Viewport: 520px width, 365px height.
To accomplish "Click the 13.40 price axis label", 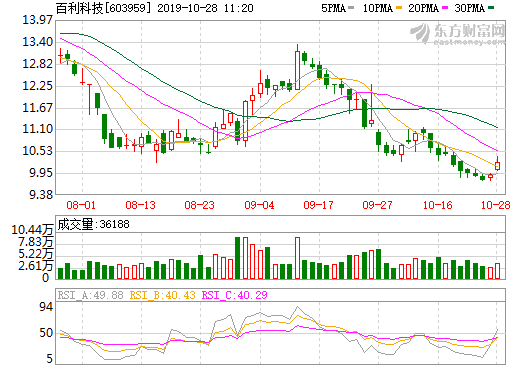I will (x=37, y=42).
